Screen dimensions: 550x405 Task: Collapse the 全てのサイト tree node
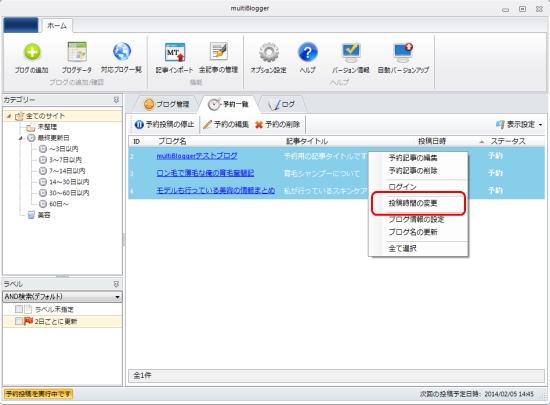pos(9,116)
